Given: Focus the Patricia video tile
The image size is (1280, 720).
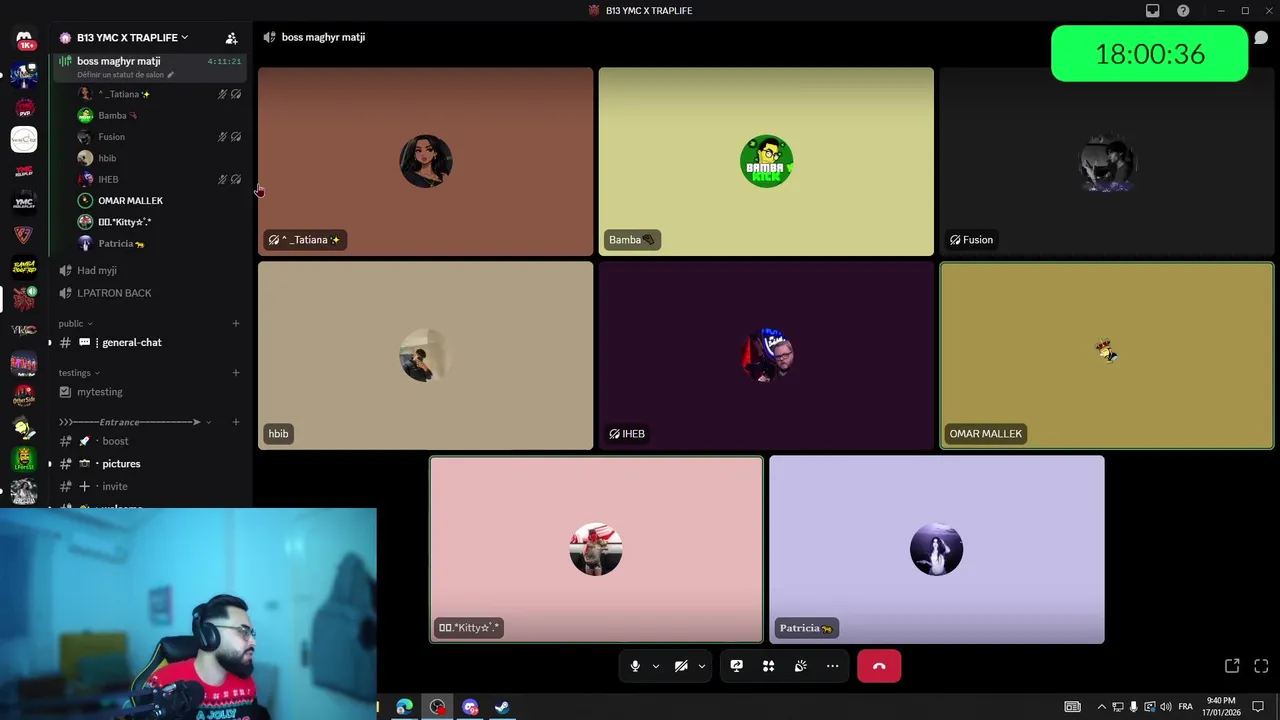Looking at the screenshot, I should click(937, 550).
